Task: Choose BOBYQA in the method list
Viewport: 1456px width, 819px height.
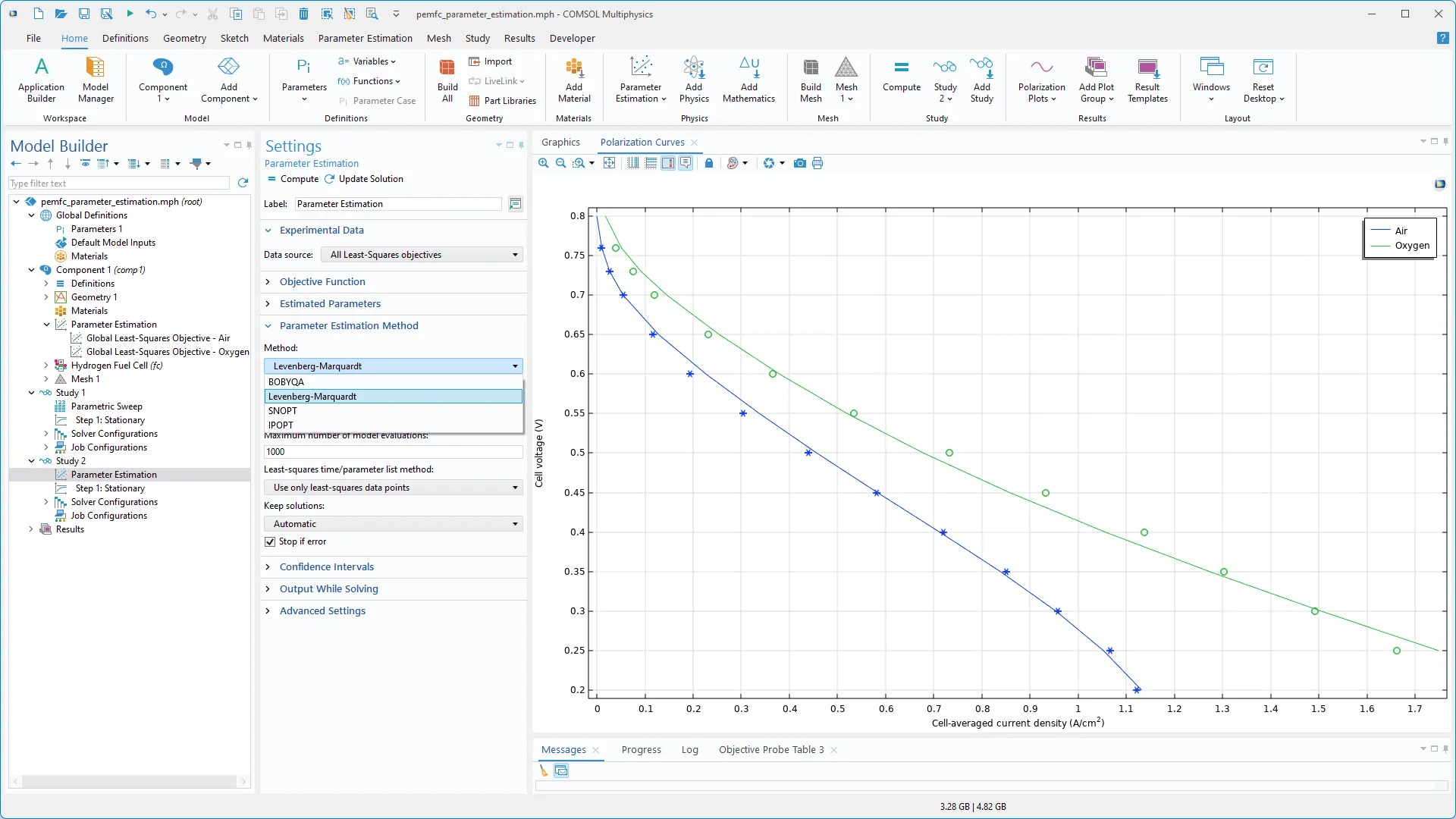Action: [286, 382]
